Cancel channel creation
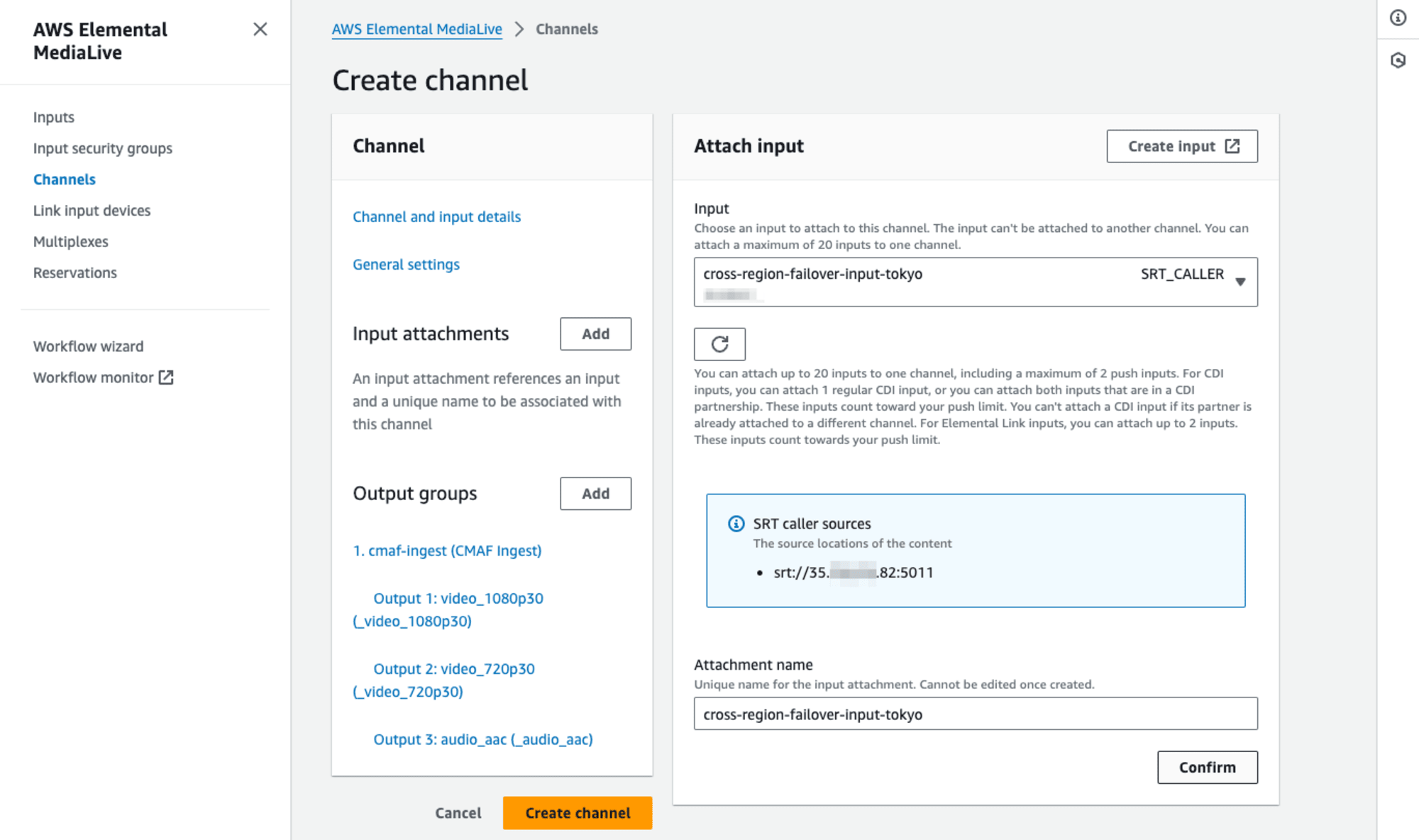The height and width of the screenshot is (840, 1419). (458, 813)
